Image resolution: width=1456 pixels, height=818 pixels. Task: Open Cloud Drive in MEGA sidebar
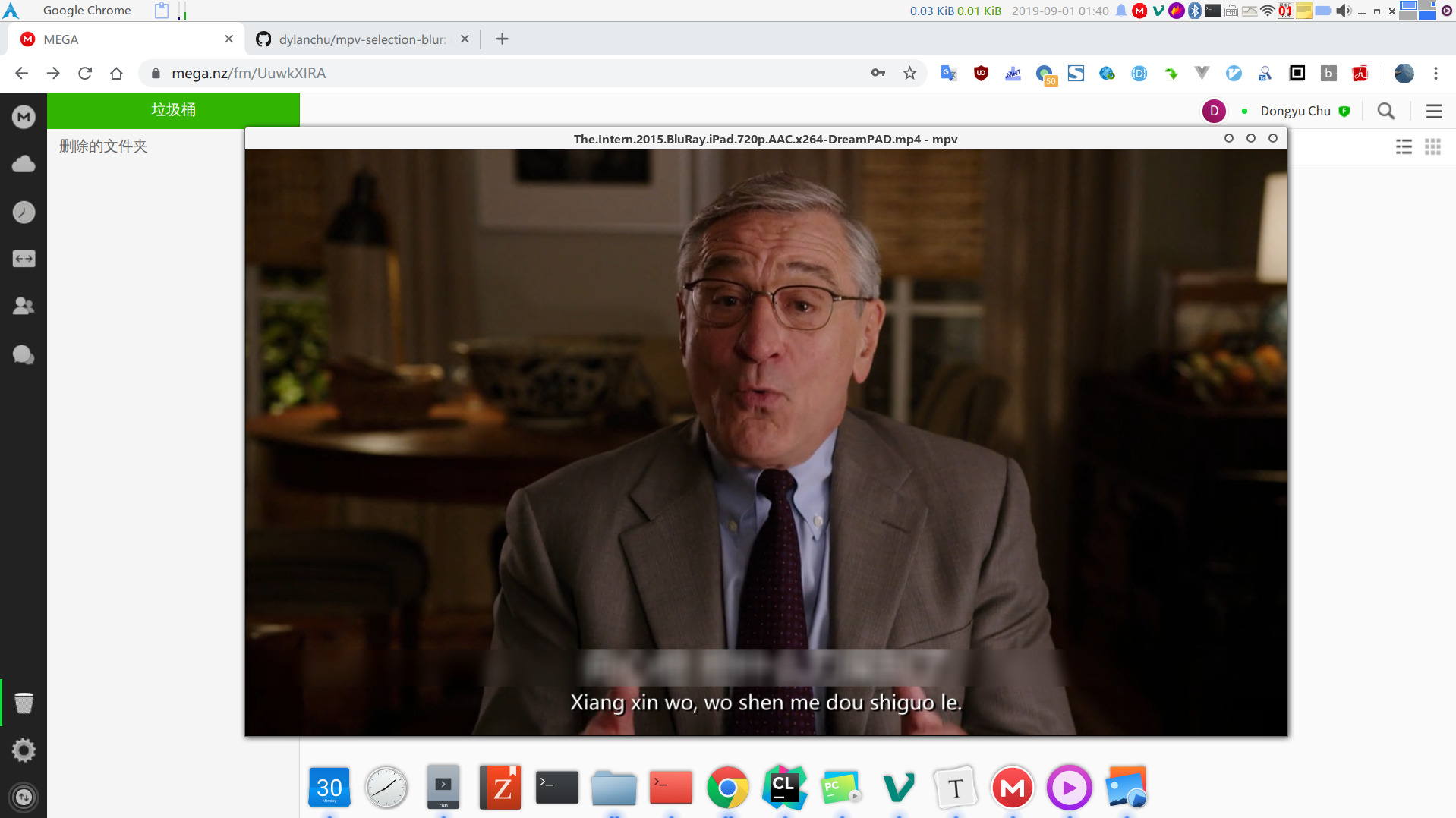[x=24, y=164]
